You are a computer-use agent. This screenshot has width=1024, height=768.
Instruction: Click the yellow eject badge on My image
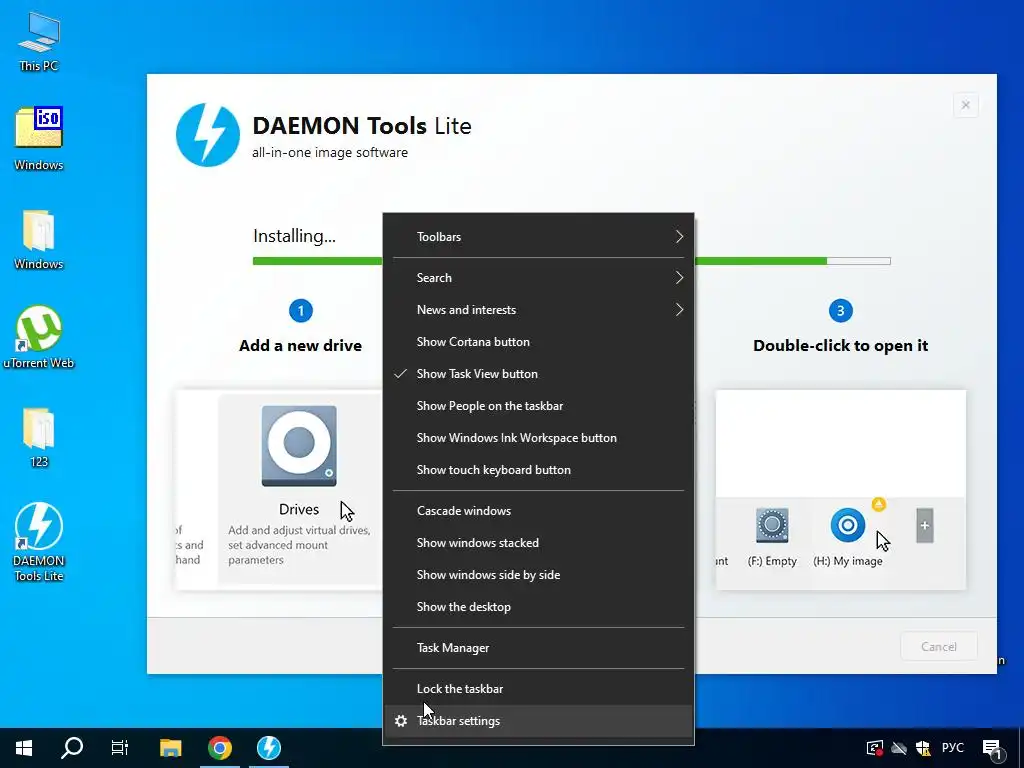(879, 504)
